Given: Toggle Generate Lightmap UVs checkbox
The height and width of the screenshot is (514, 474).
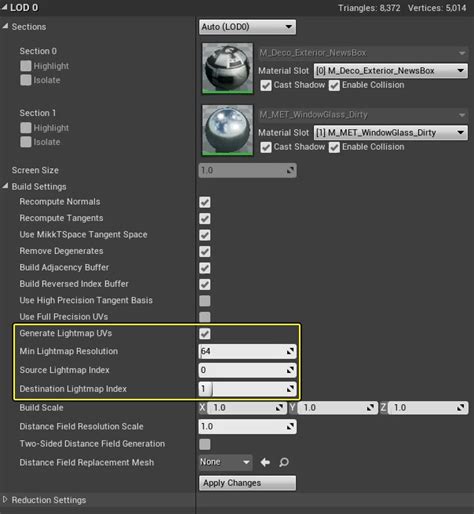Looking at the screenshot, I should pyautogui.click(x=205, y=334).
